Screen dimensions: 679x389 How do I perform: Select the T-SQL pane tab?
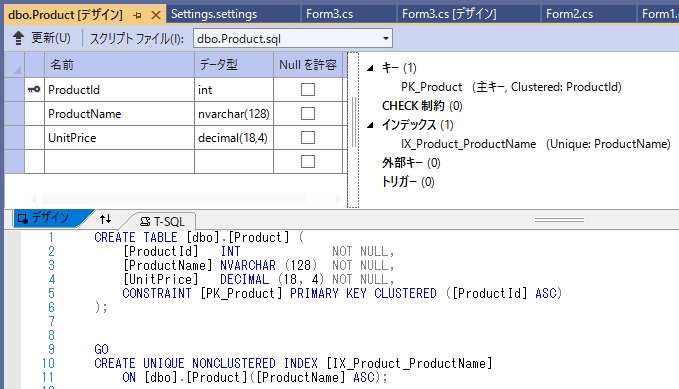pos(162,221)
